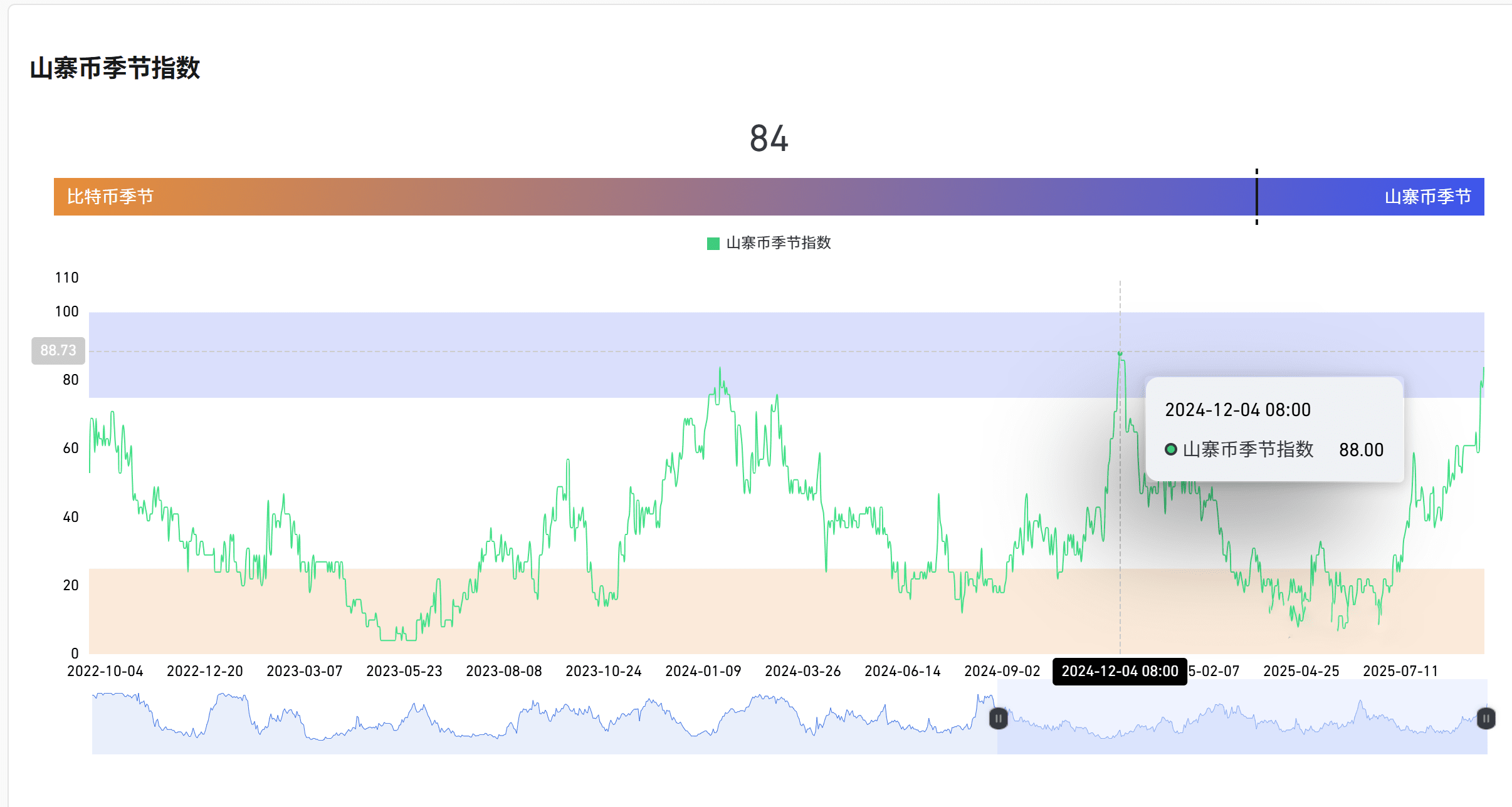Click the large 84 index value
Viewport: 1512px width, 807px height.
coord(769,138)
